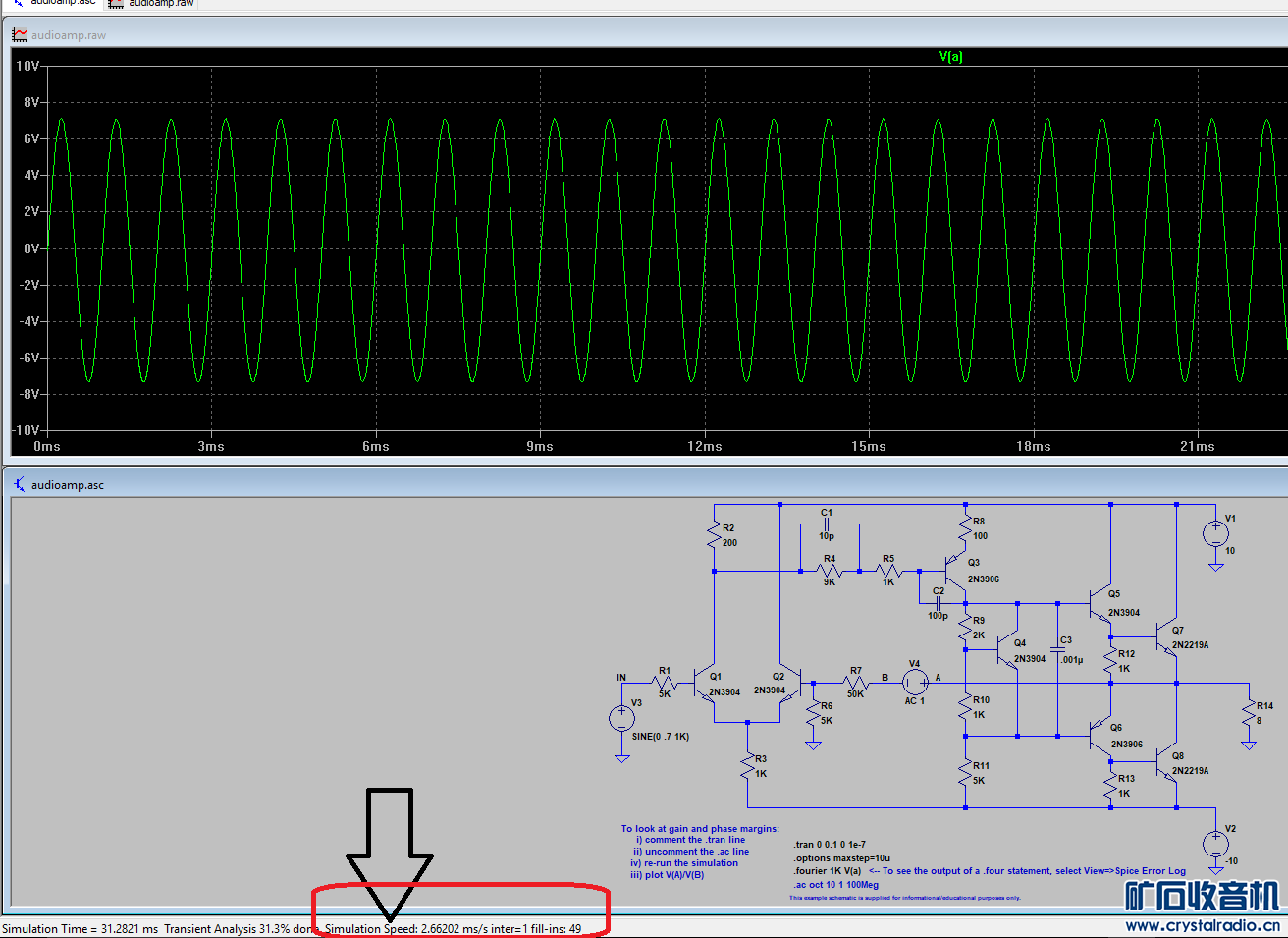Select the V3 sine voltage source symbol

(x=621, y=719)
